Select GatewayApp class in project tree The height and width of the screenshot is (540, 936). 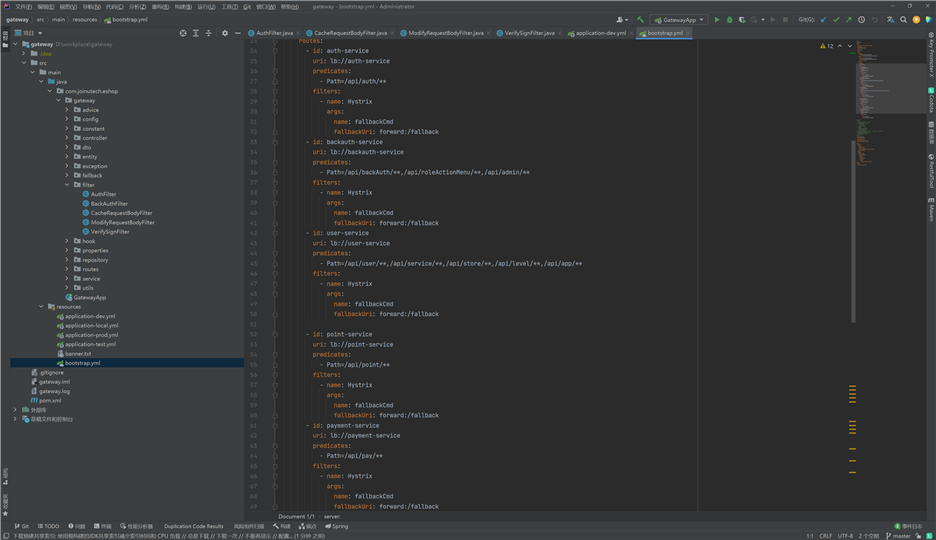(x=90, y=297)
